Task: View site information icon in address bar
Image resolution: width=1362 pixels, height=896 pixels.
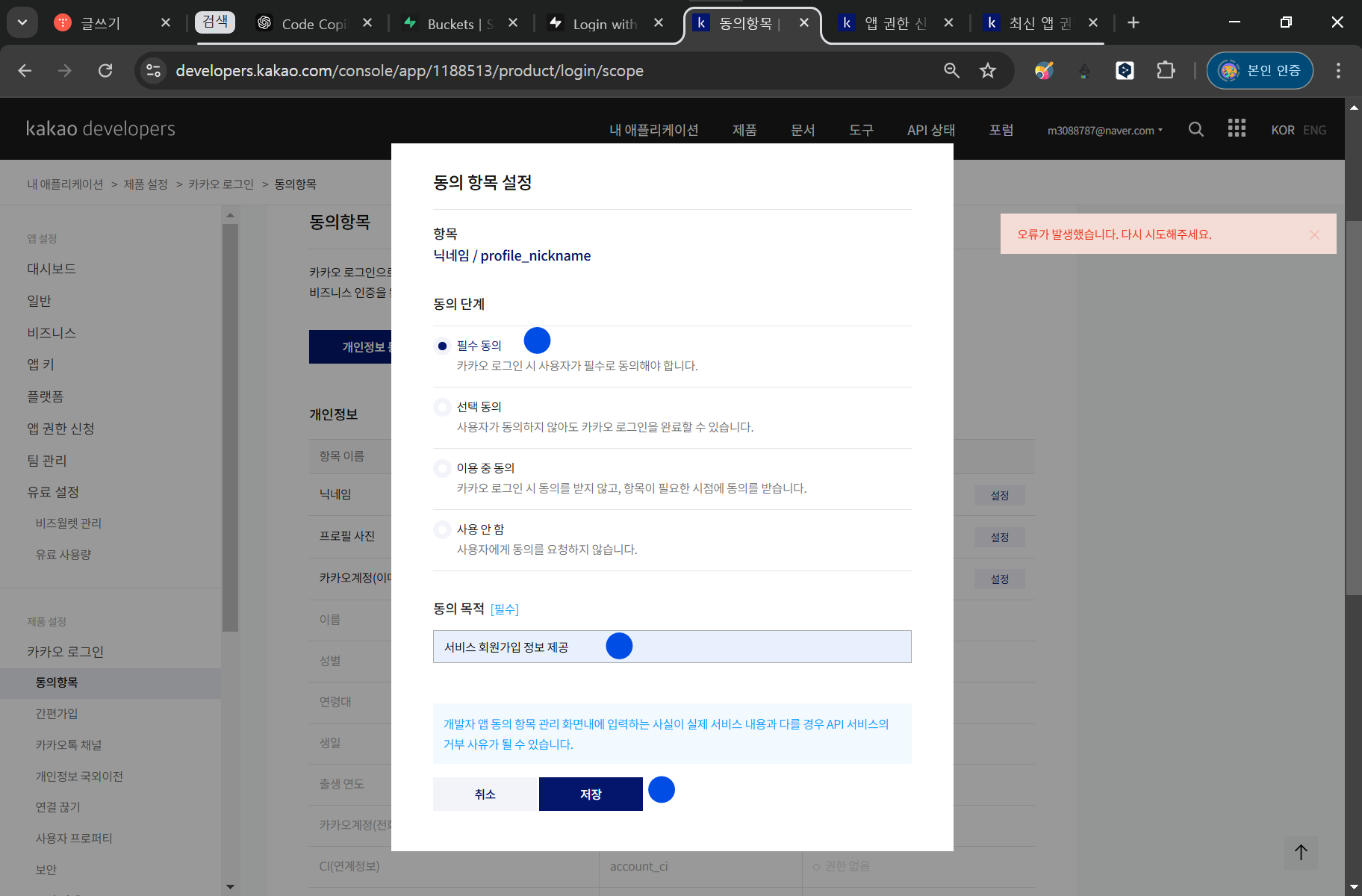Action: click(154, 70)
